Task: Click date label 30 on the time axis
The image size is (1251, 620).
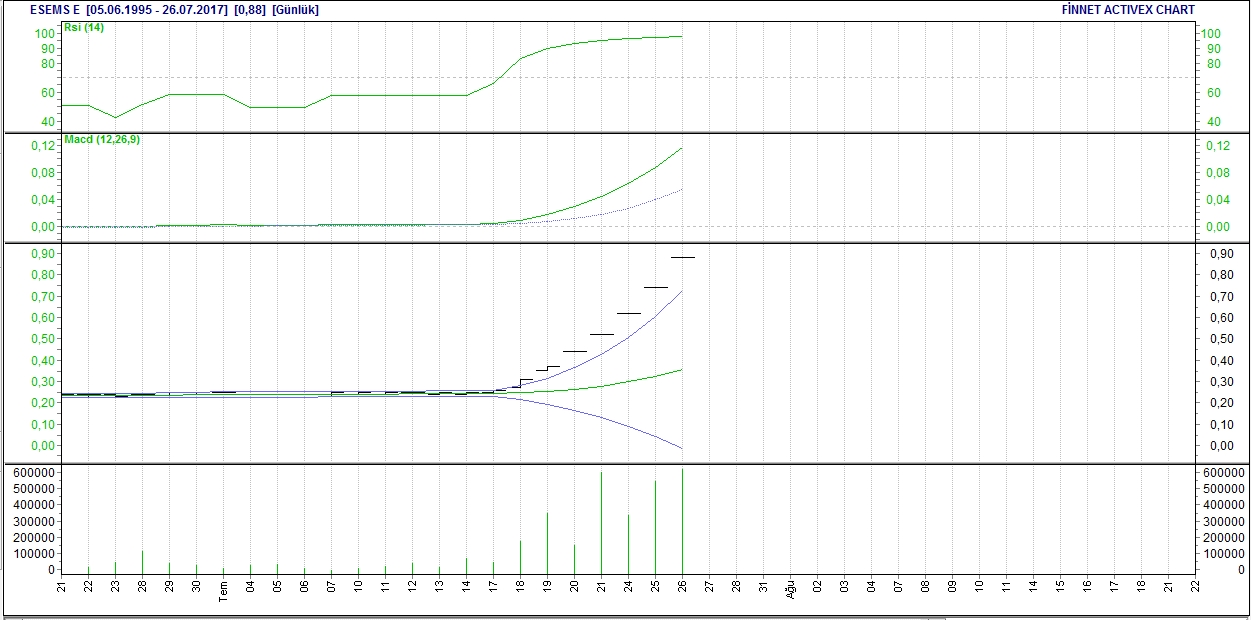Action: (196, 585)
